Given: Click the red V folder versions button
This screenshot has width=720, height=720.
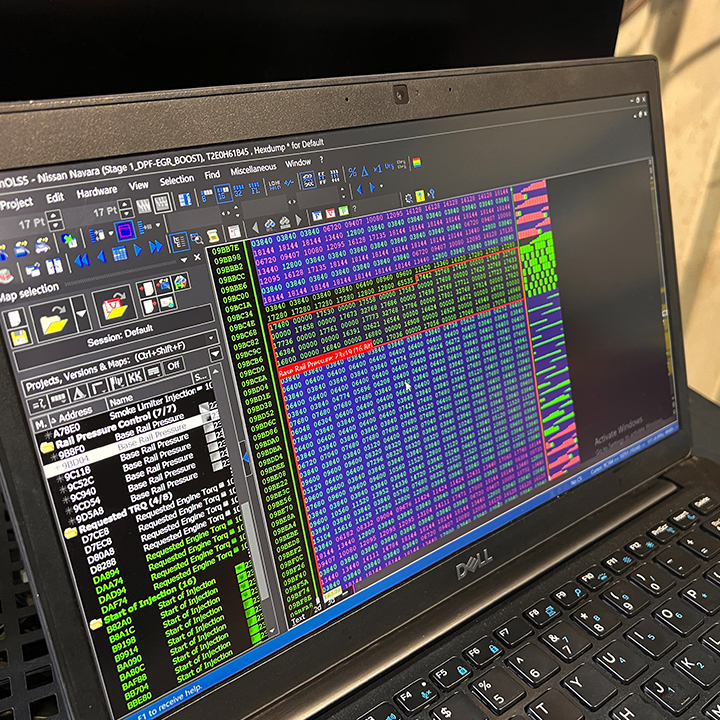Looking at the screenshot, I should coord(114,307).
